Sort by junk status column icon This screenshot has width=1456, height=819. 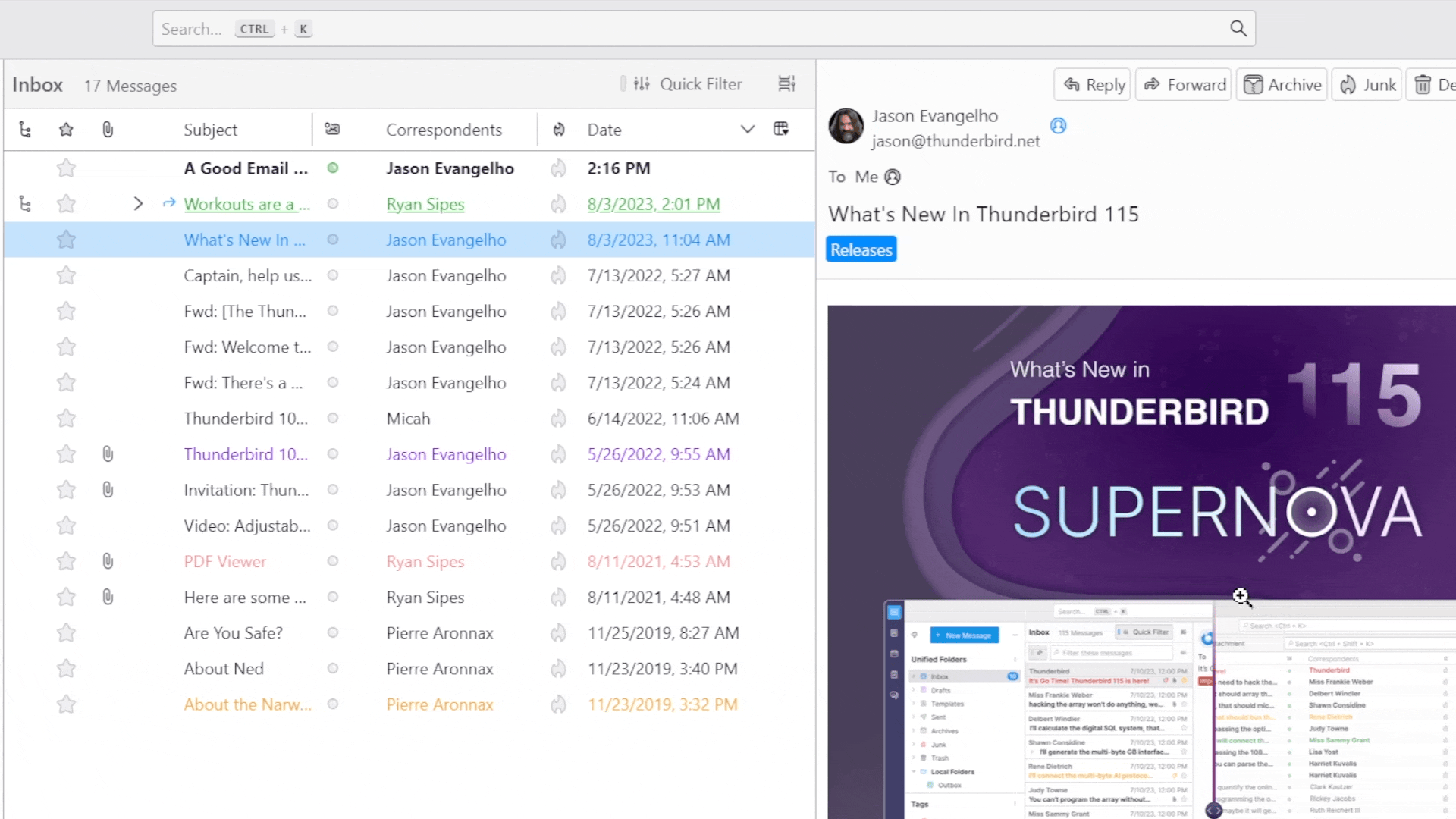[559, 130]
